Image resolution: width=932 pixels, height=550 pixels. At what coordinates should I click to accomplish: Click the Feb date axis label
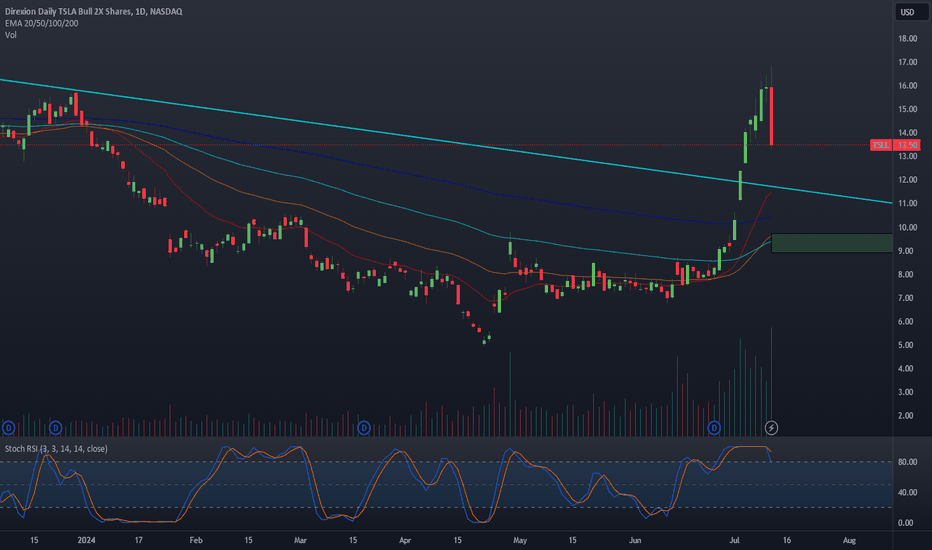coord(196,540)
